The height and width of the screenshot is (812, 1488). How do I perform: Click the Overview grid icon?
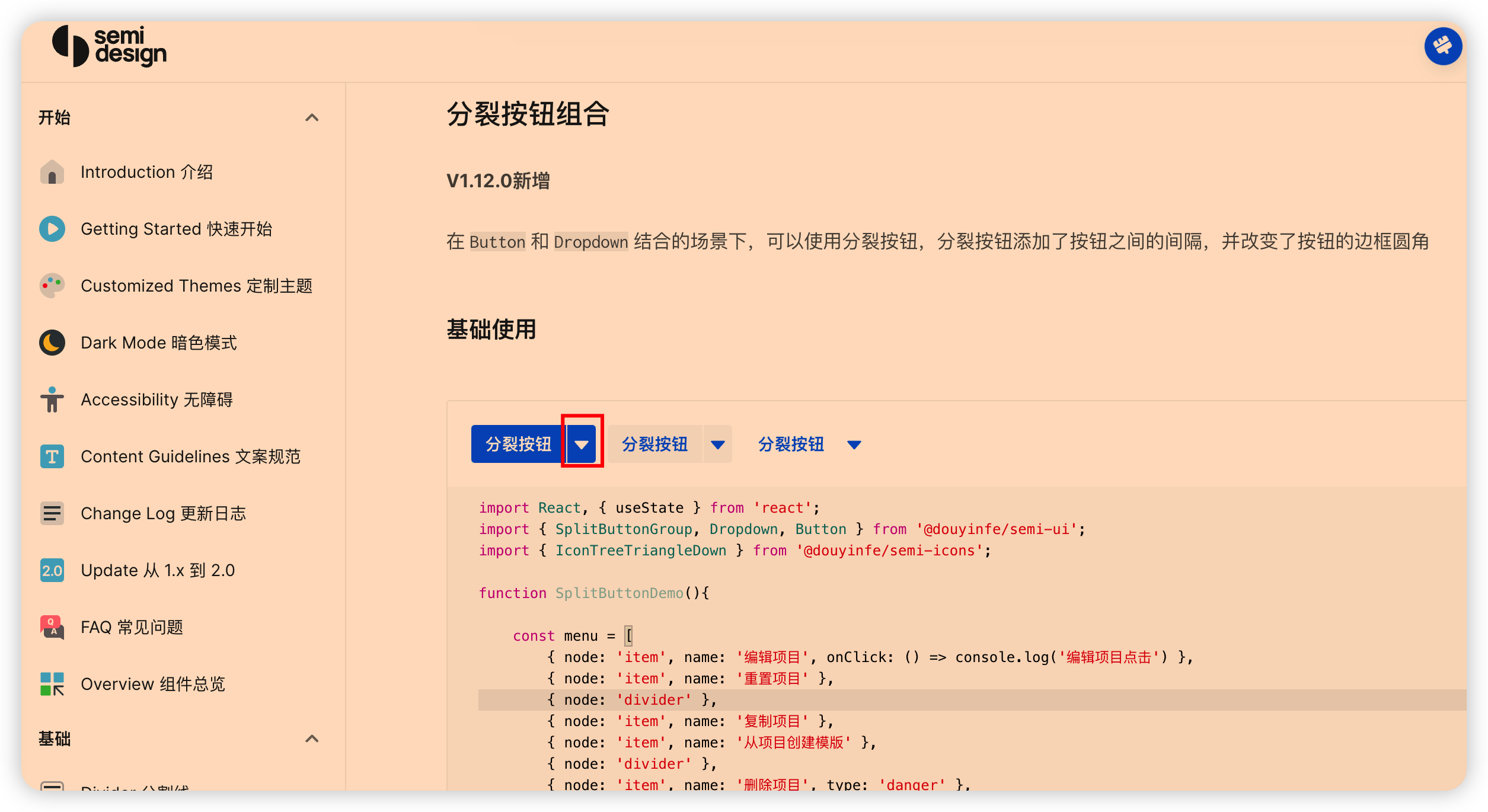pos(52,684)
